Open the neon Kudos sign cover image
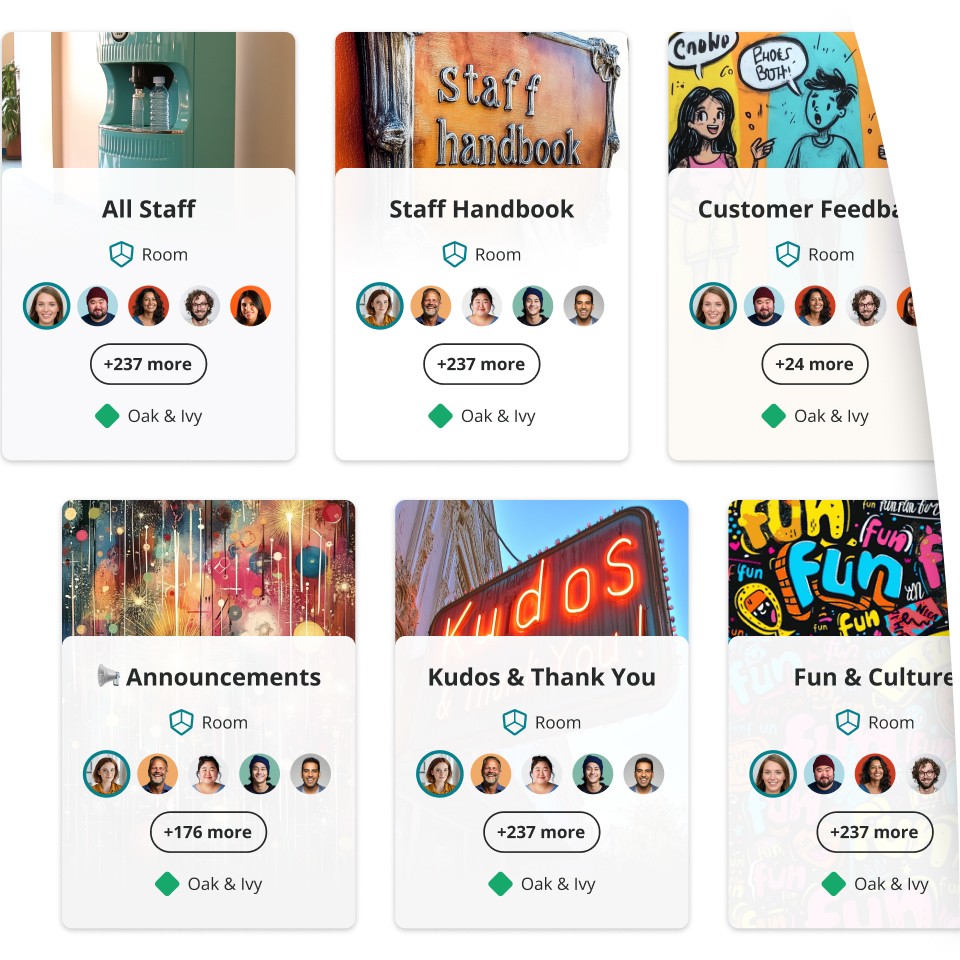This screenshot has height=960, width=960. click(541, 568)
